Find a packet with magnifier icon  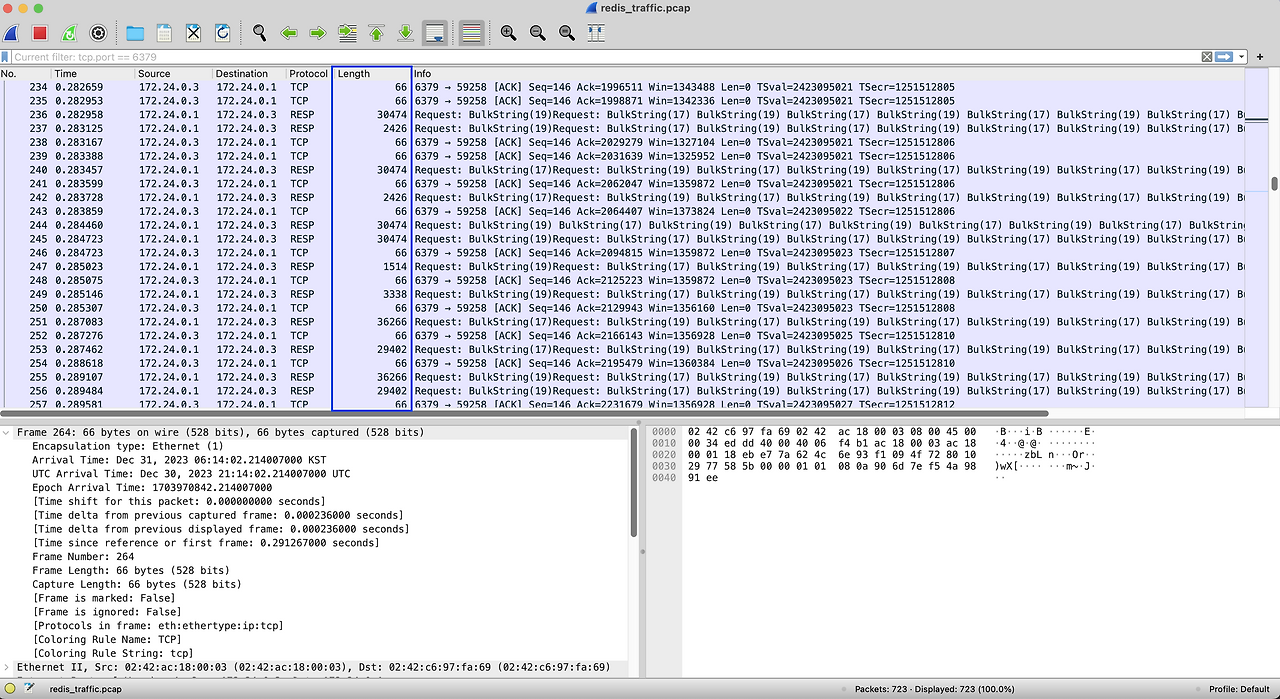point(259,33)
